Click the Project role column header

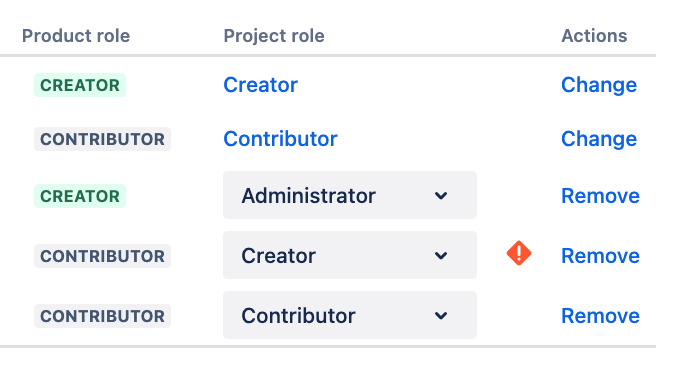point(274,36)
